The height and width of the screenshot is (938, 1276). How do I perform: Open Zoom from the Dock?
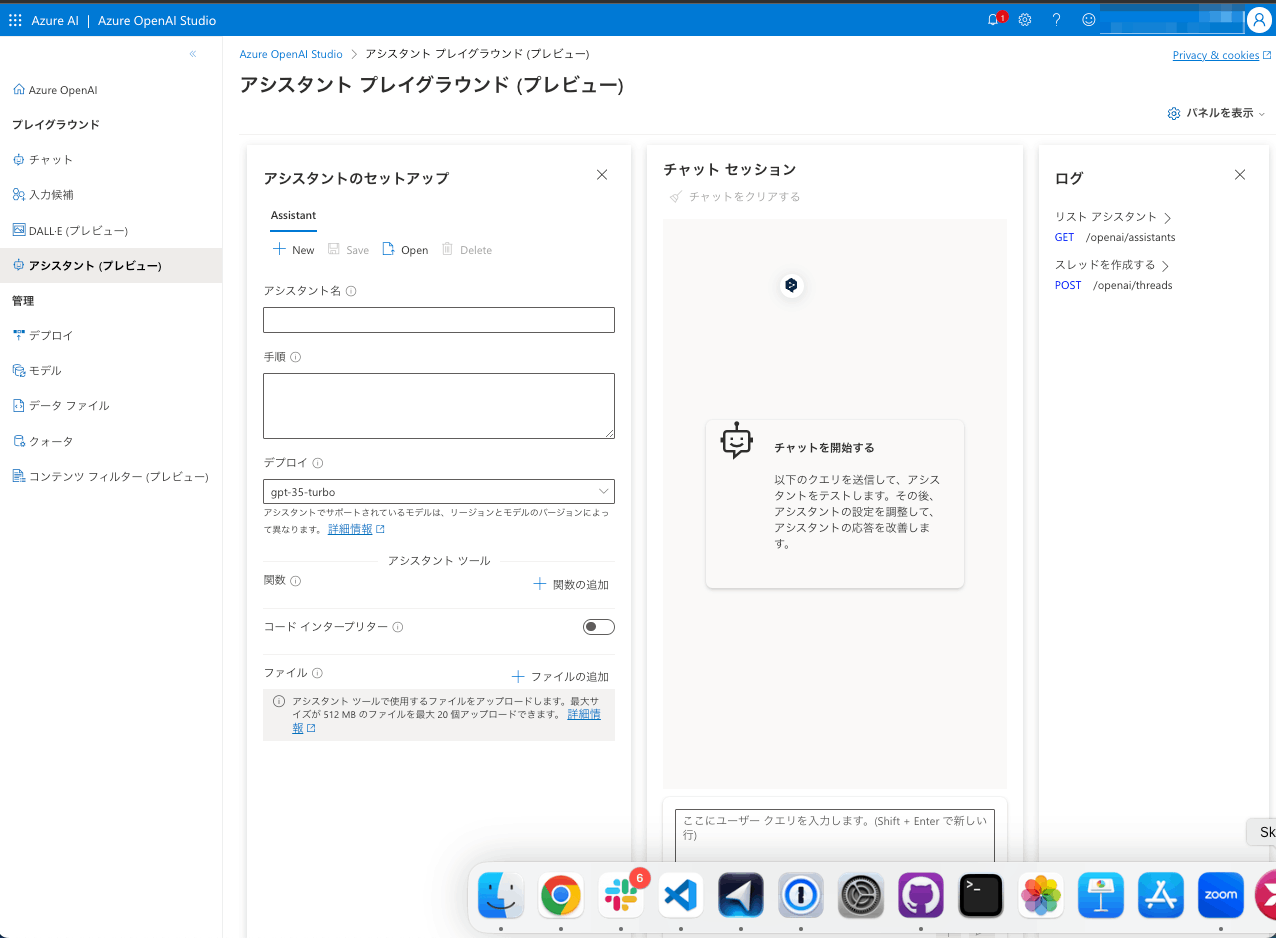point(1221,895)
